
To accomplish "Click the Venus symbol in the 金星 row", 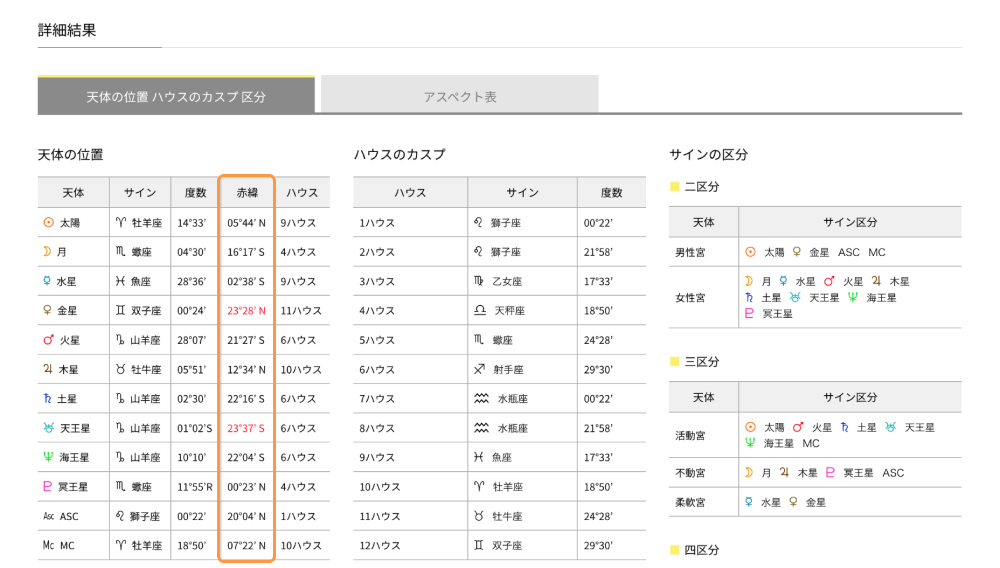I will click(47, 310).
